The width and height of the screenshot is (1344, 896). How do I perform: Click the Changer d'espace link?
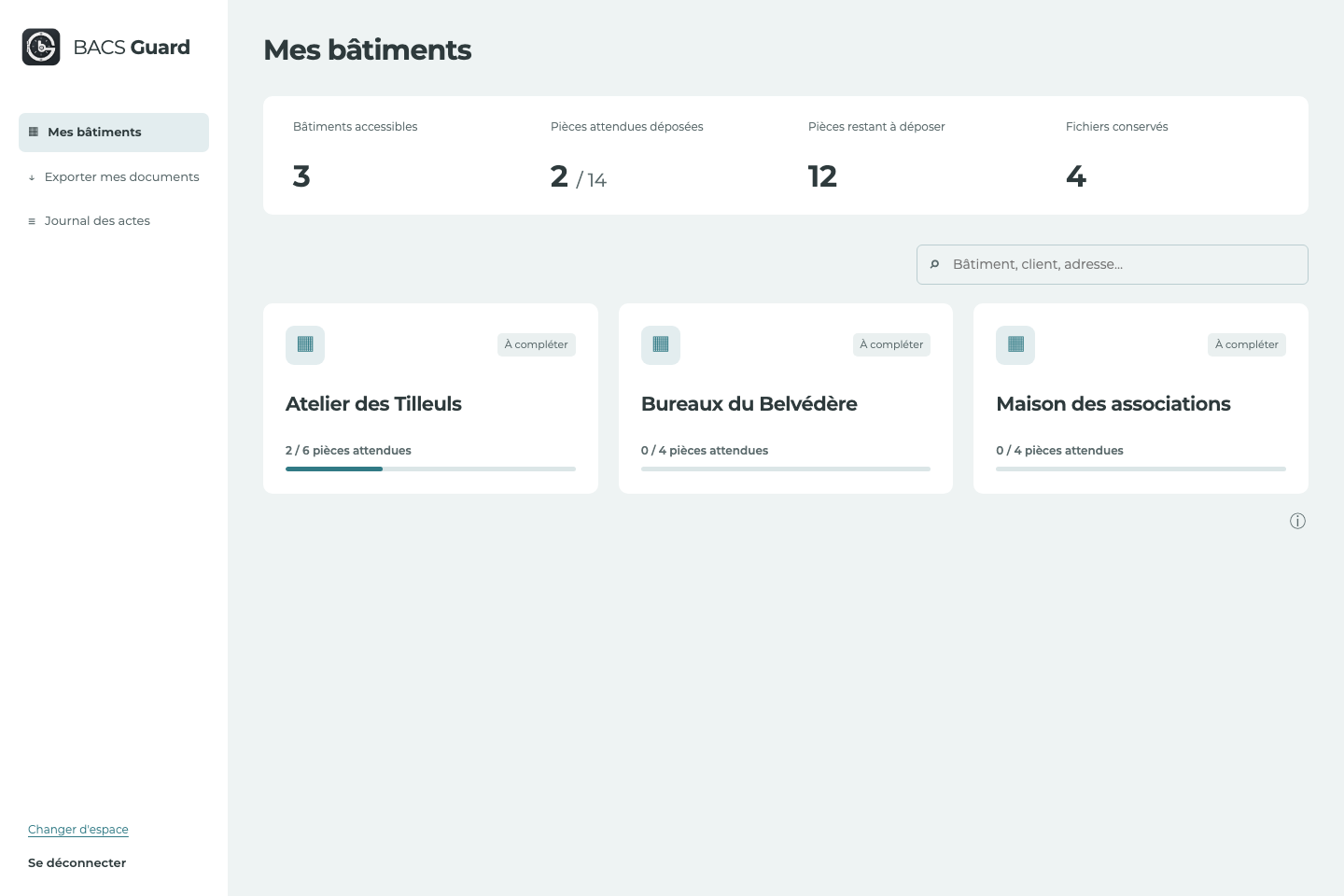[78, 829]
